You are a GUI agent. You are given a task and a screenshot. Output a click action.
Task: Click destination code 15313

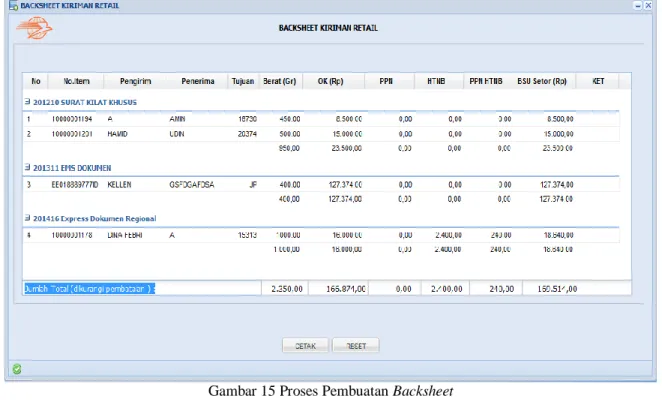coord(247,235)
